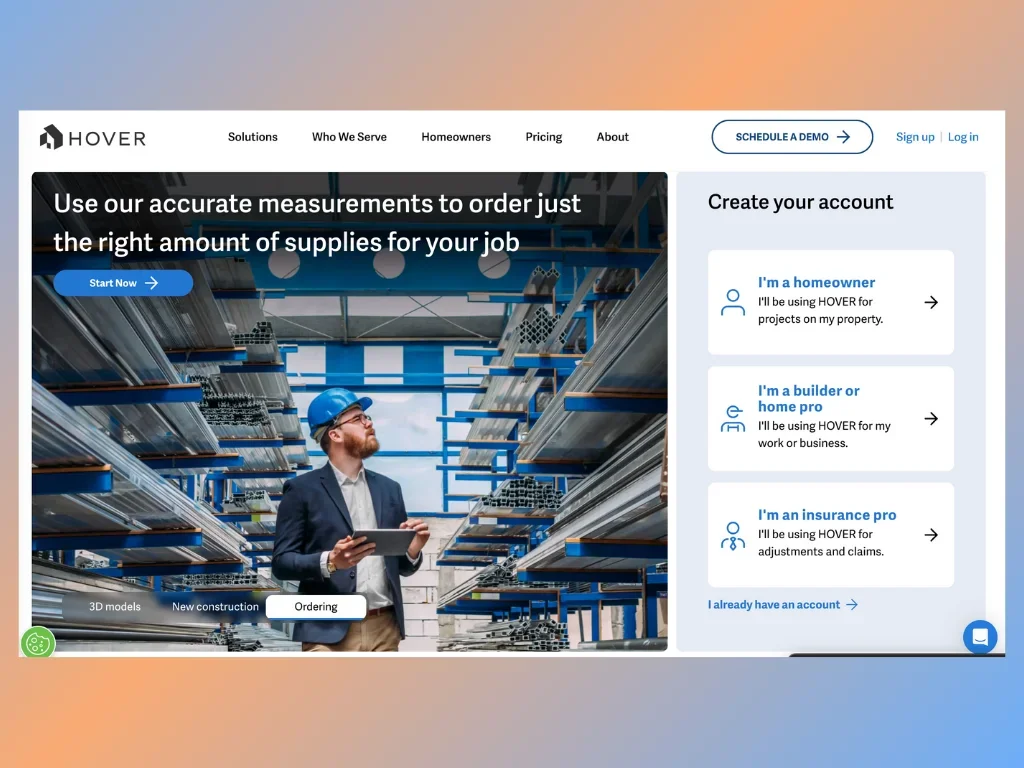Select the New construction tab
This screenshot has height=768, width=1024.
[x=215, y=607]
